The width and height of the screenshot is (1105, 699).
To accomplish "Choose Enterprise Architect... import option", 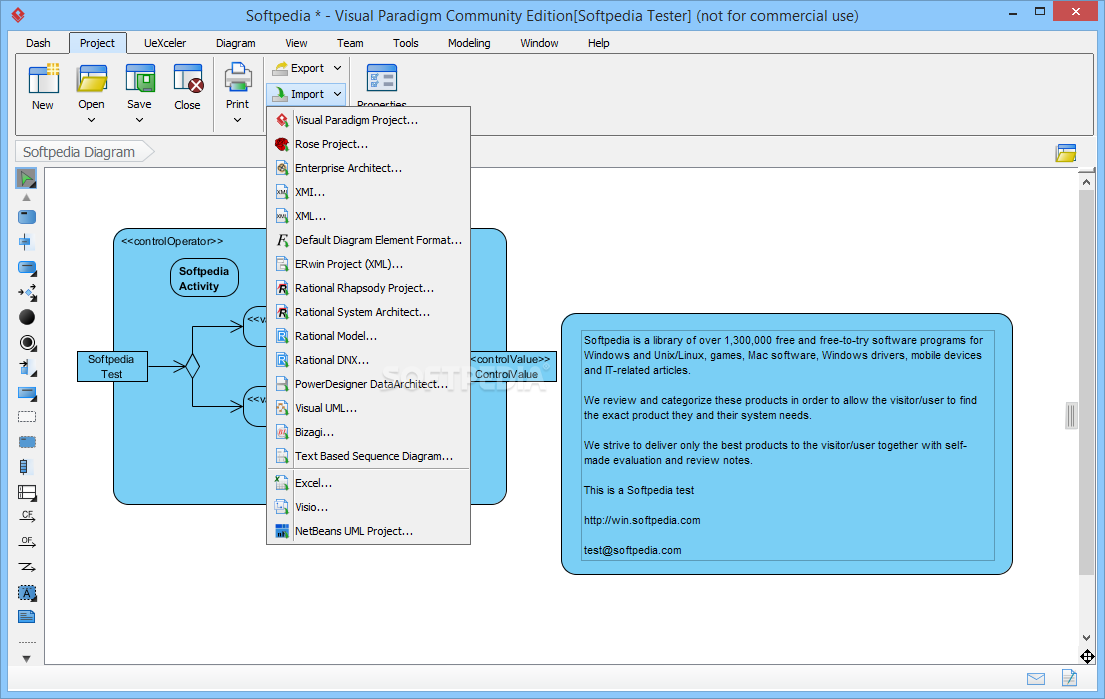I will coord(369,168).
